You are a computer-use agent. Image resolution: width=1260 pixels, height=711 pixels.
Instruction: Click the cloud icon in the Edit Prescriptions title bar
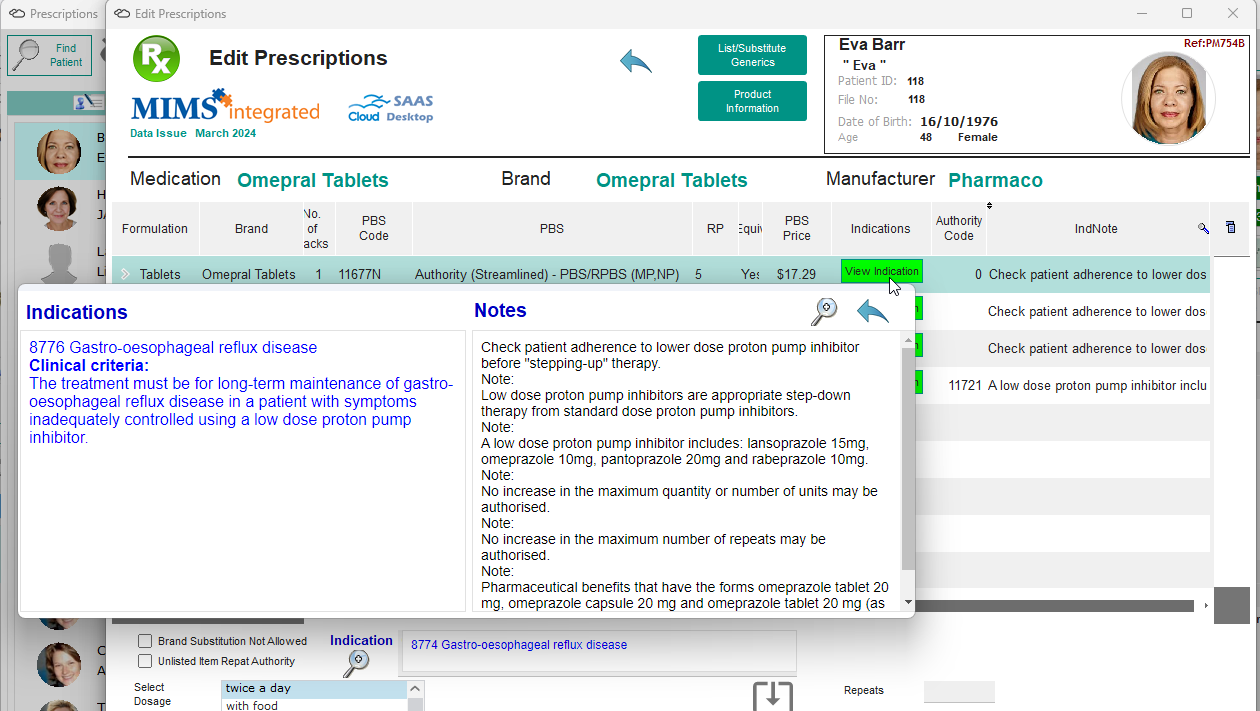pos(122,14)
